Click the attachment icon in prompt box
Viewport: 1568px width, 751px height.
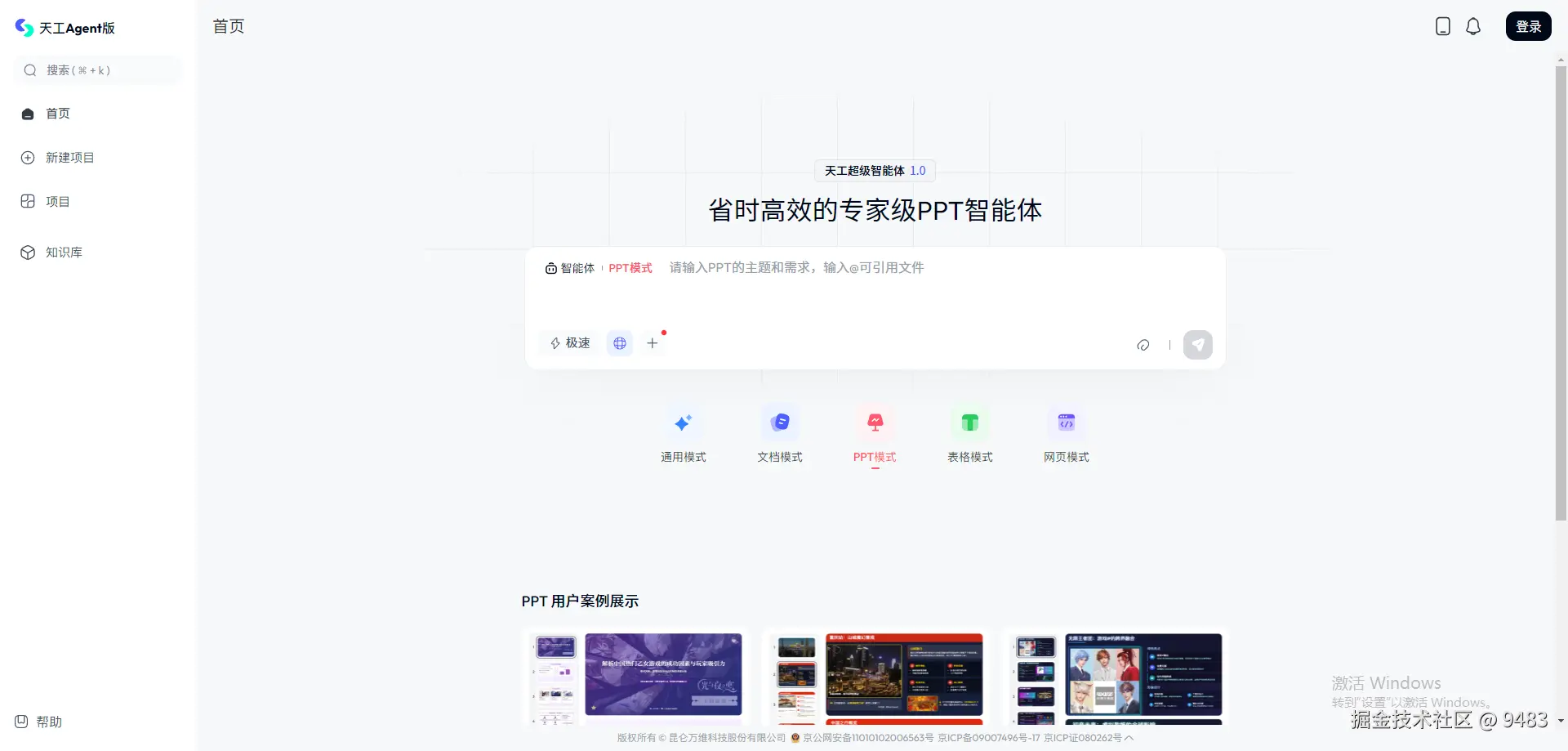[1143, 345]
